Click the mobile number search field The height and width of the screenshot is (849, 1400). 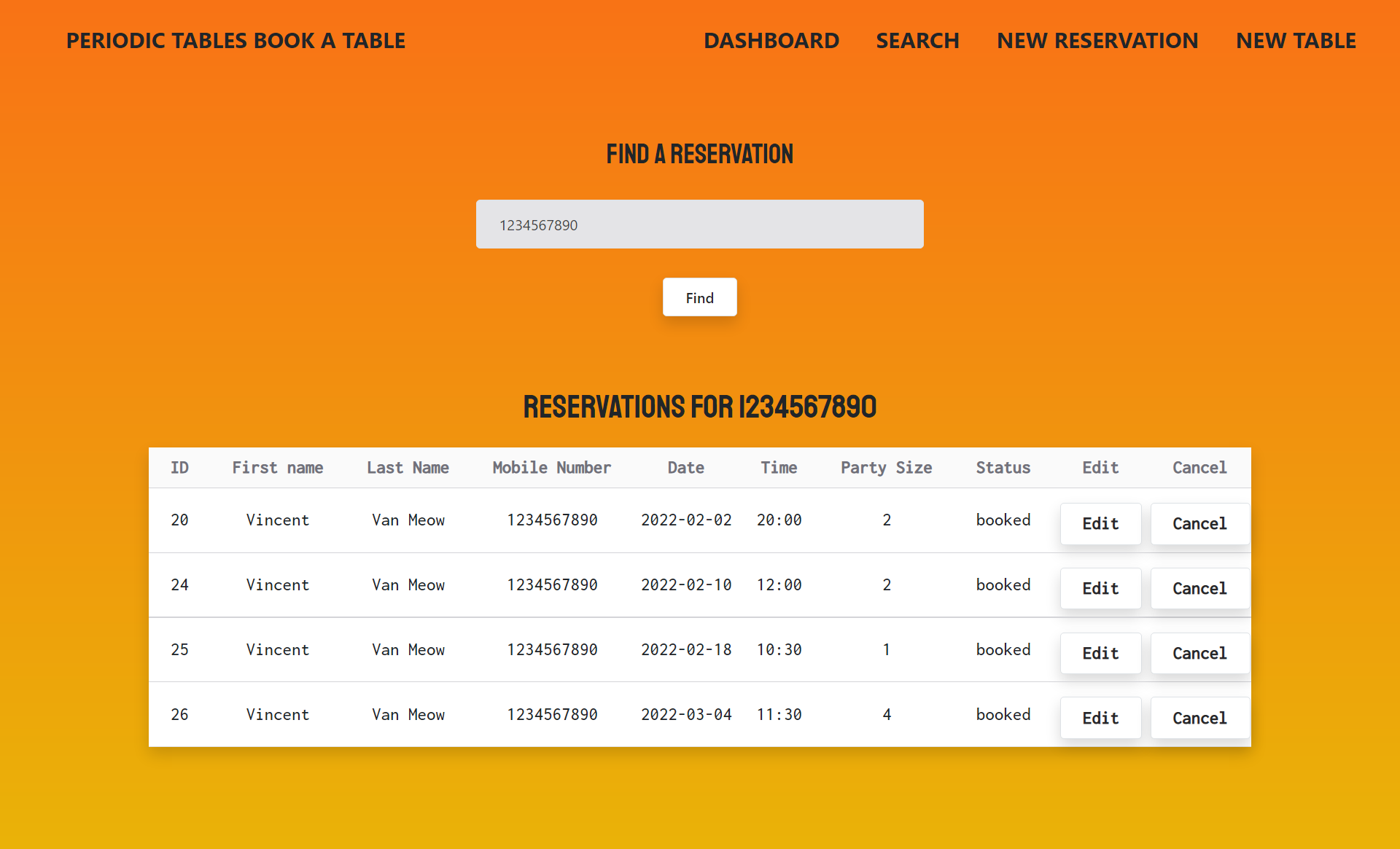point(699,224)
